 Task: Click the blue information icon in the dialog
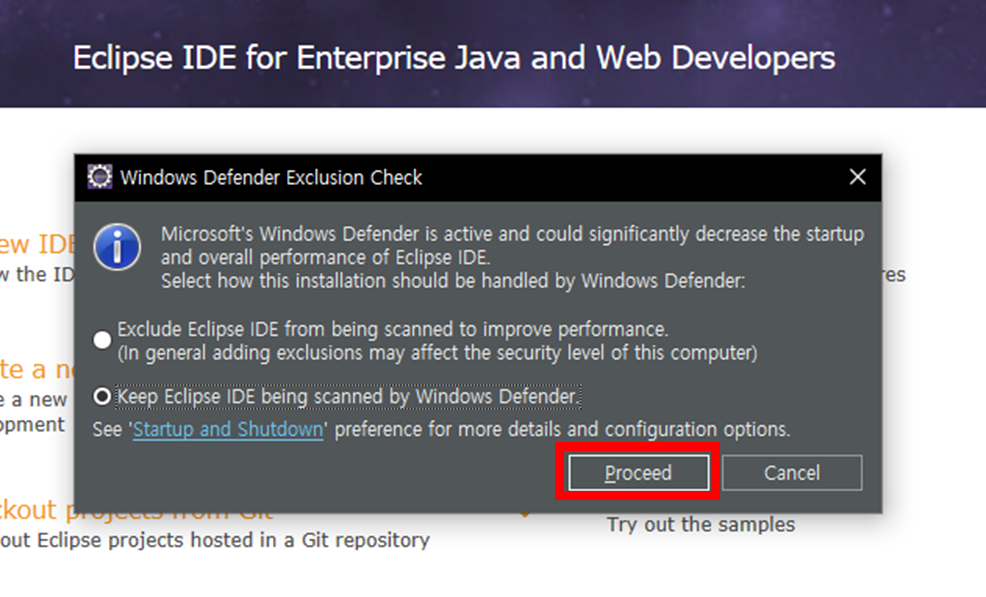117,247
